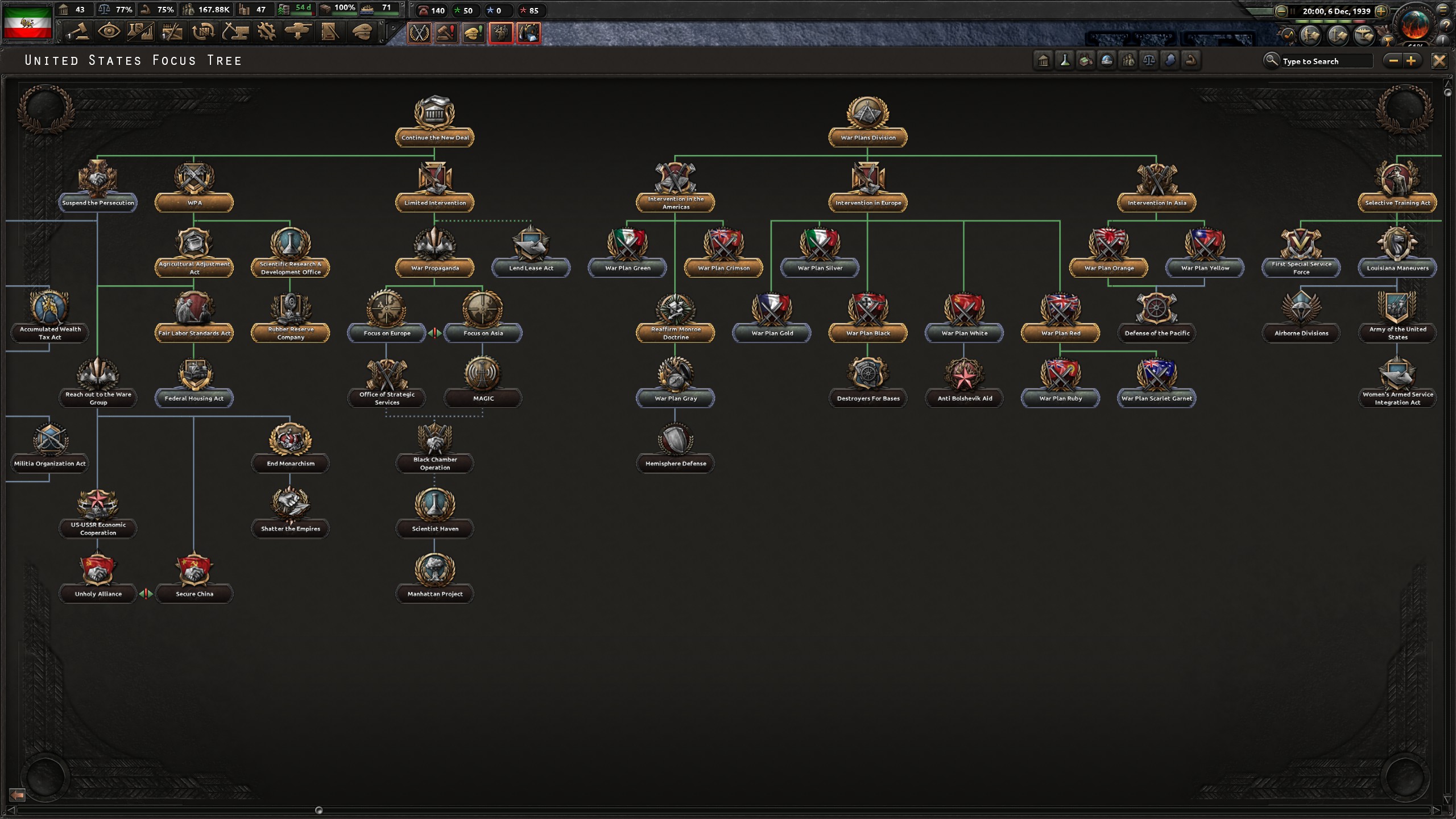Click the saluting soldier red alert
1456x819 pixels.
pos(501,33)
